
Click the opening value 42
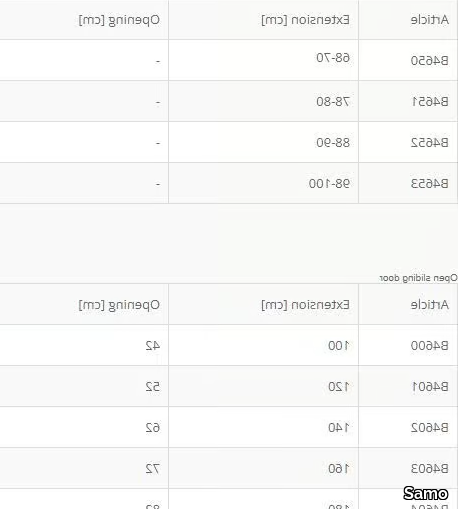click(x=153, y=346)
